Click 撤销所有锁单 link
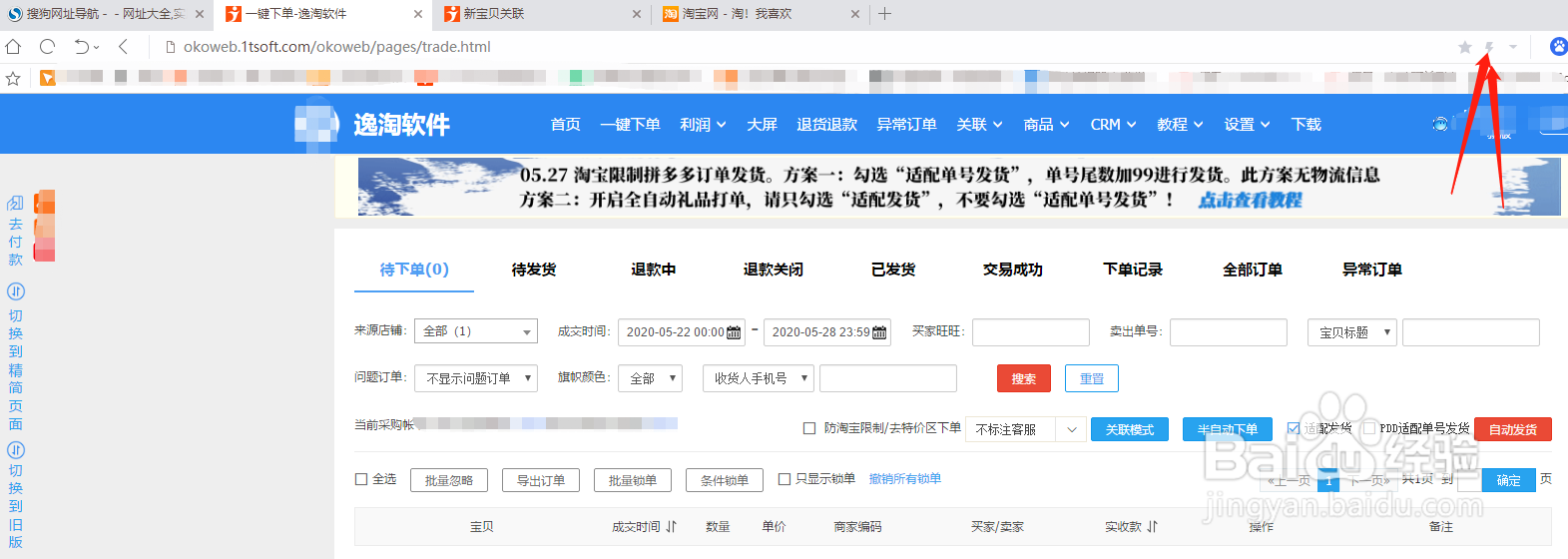1568x559 pixels. 905,479
